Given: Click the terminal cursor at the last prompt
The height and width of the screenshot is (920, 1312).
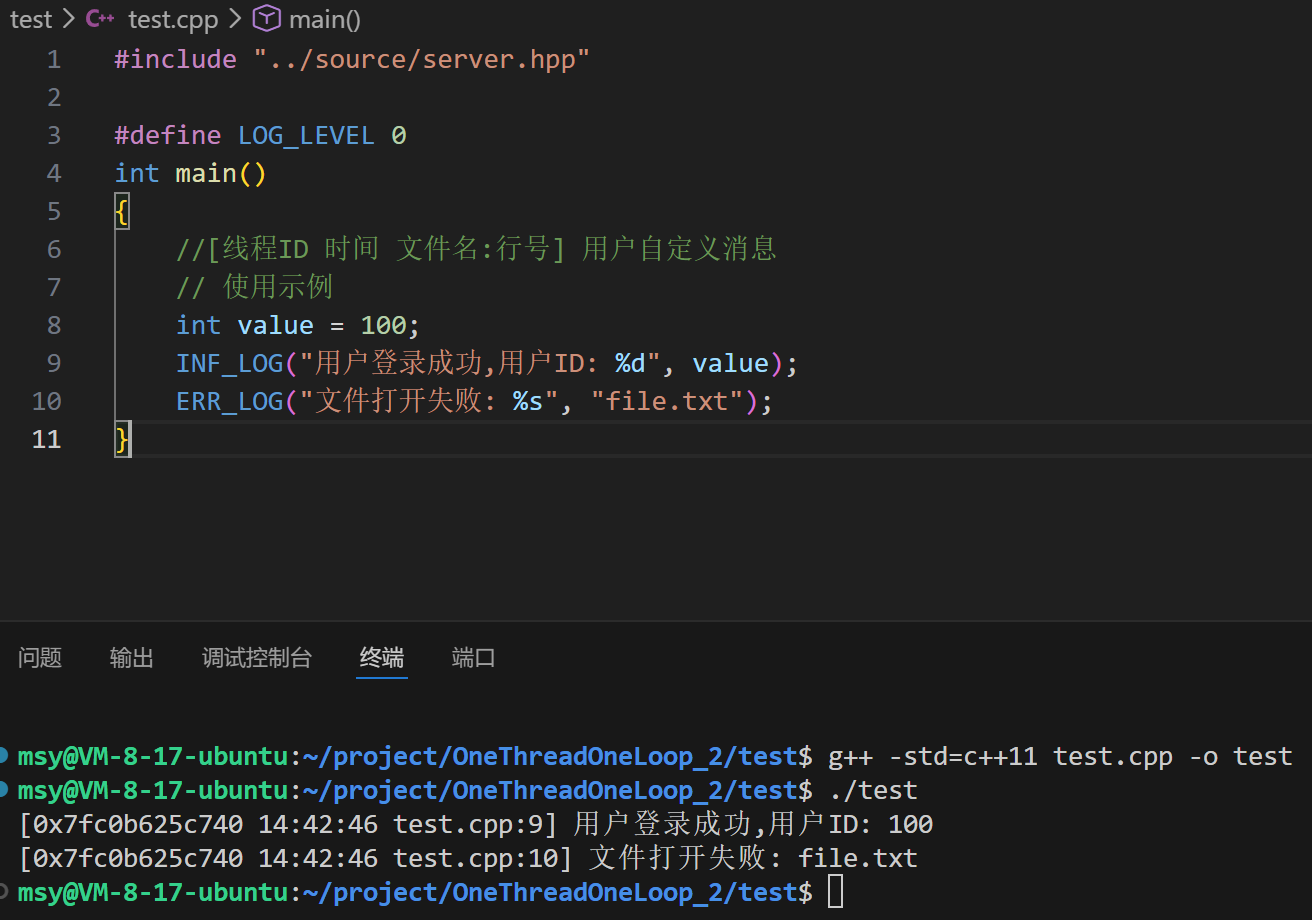Looking at the screenshot, I should (835, 892).
